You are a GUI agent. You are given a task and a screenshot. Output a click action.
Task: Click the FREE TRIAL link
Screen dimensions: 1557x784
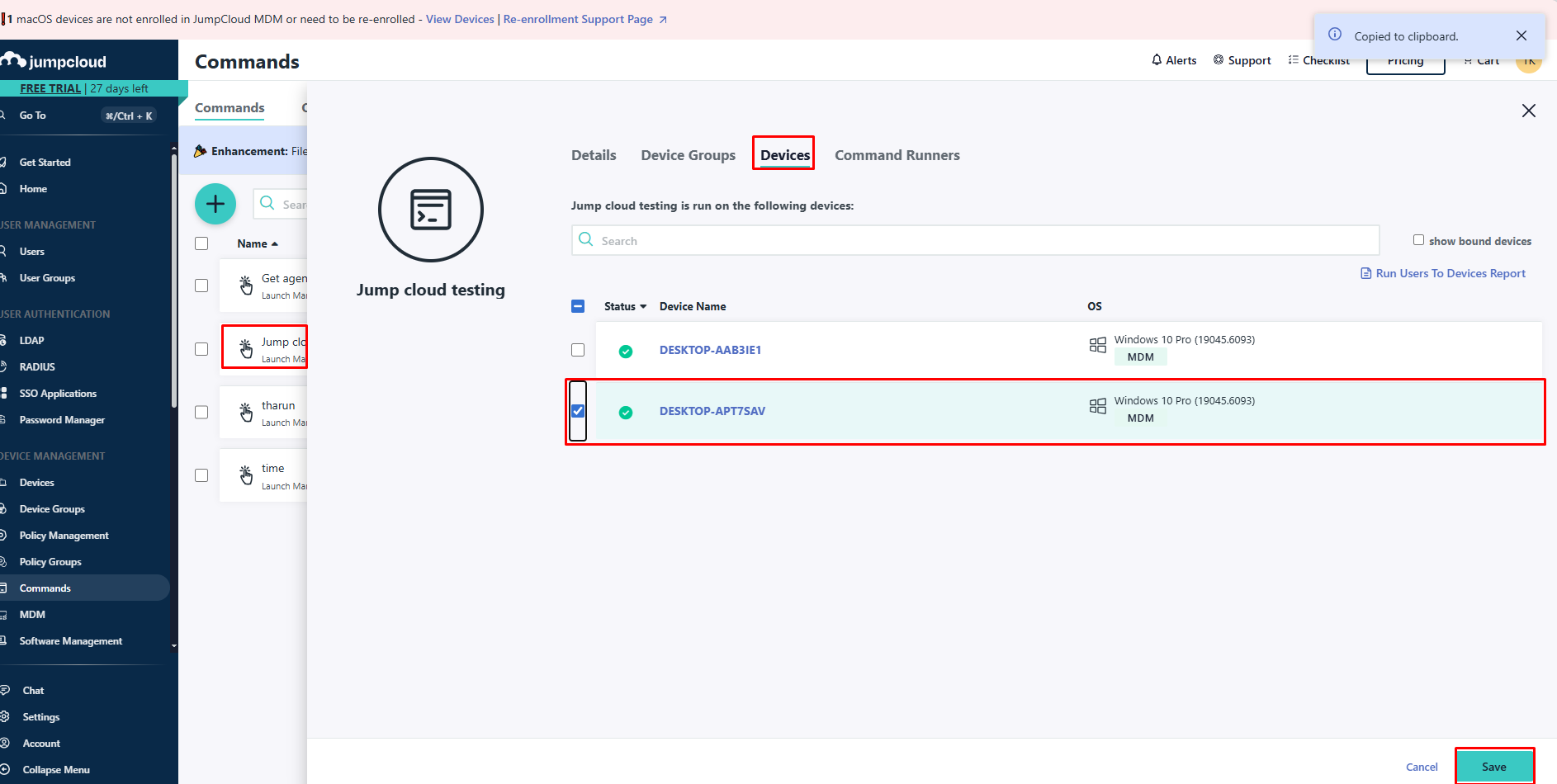tap(50, 88)
